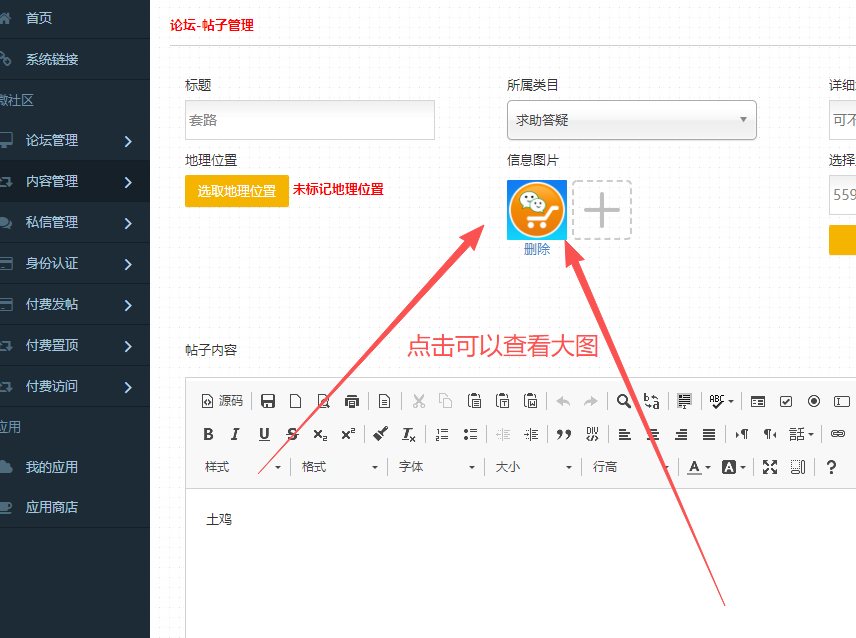Click the 删除 link under the image
The image size is (856, 638).
click(x=537, y=250)
